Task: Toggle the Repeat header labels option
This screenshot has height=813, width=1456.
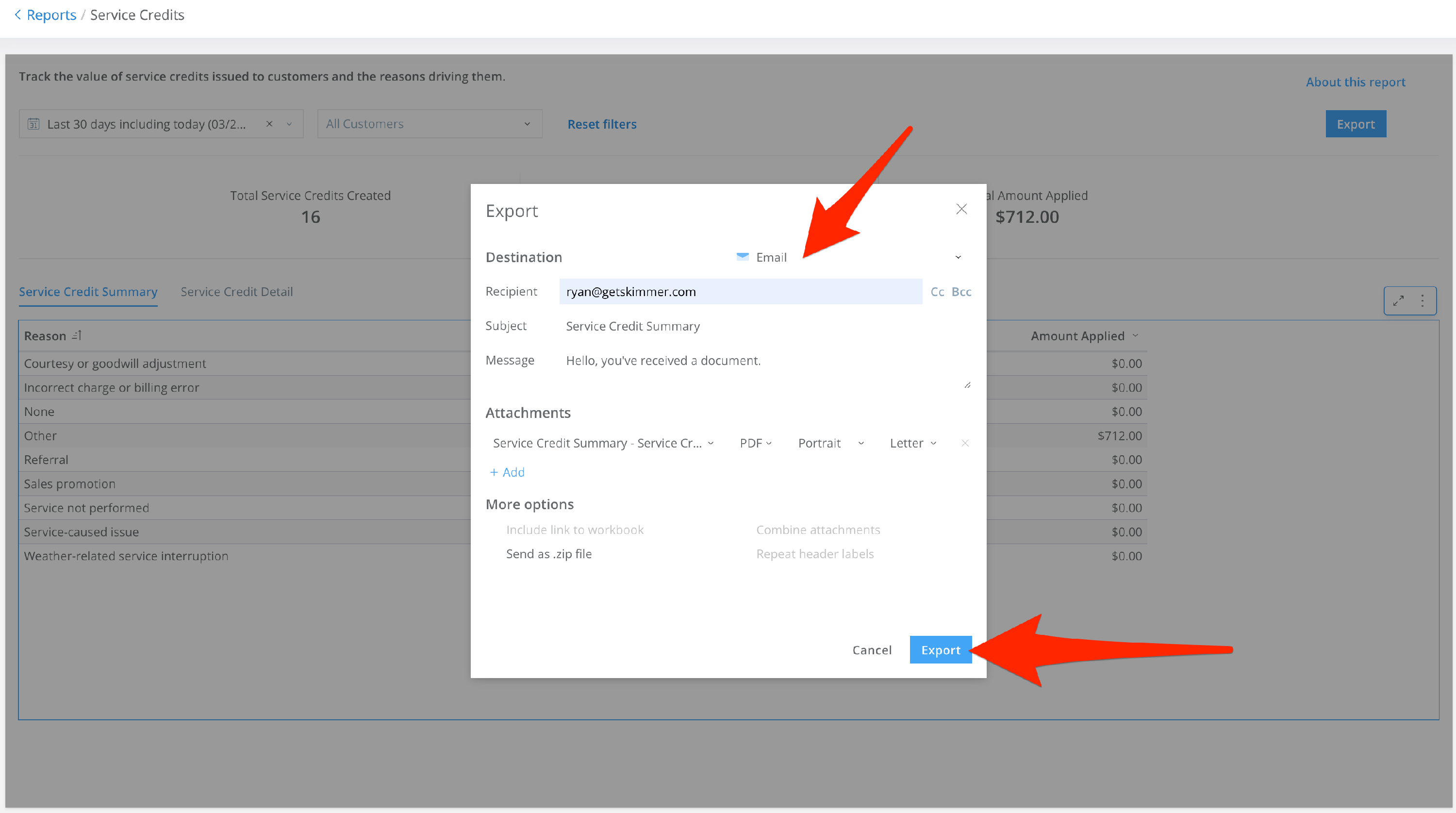Action: coord(814,553)
